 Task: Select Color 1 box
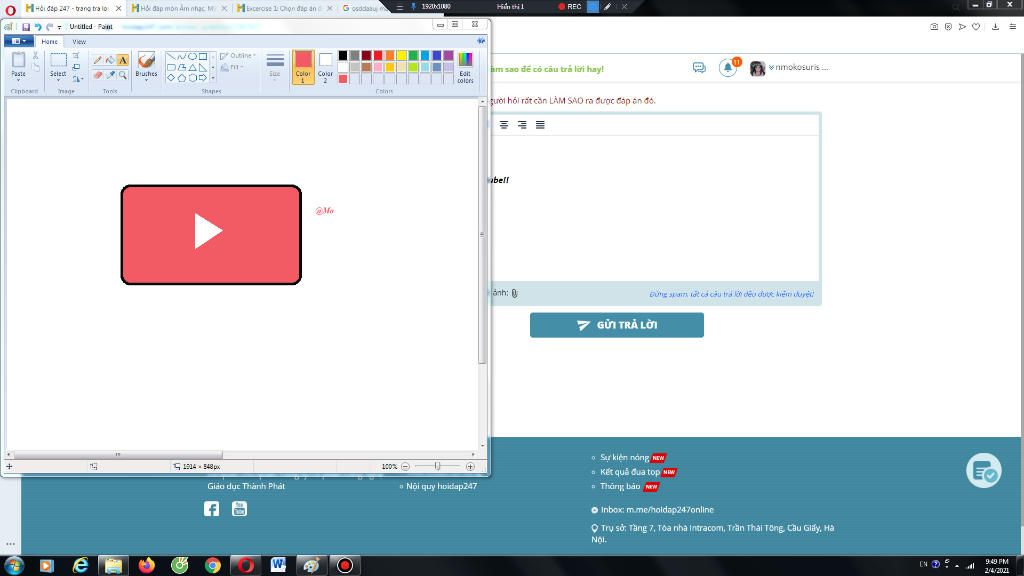coord(303,67)
